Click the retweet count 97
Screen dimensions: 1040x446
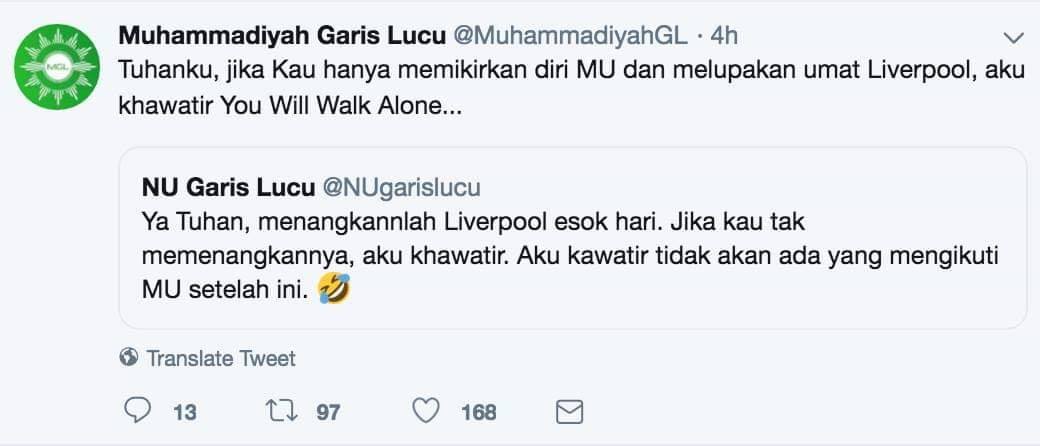pyautogui.click(x=328, y=413)
